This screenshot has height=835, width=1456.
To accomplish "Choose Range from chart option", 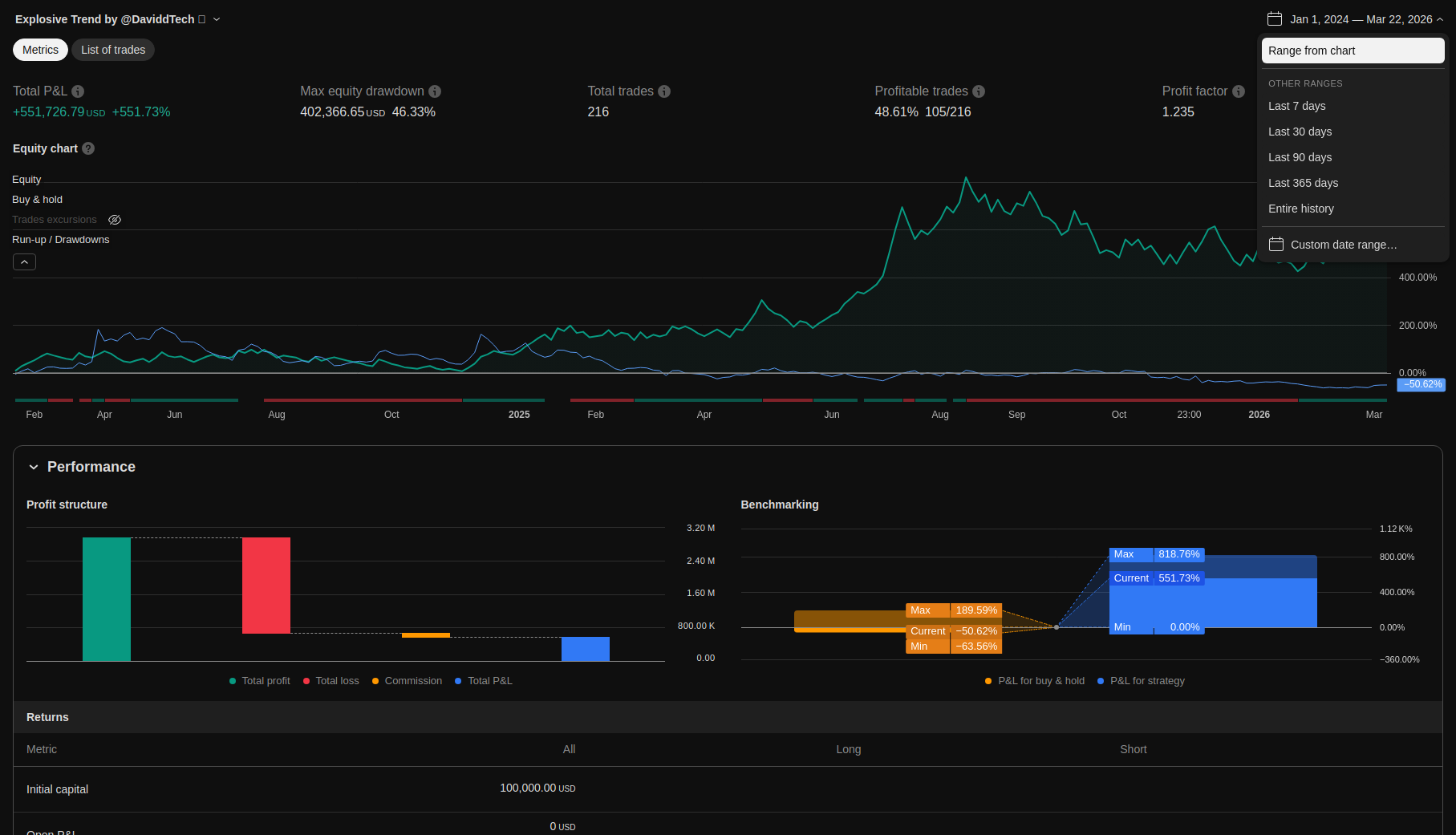I will [x=1353, y=51].
